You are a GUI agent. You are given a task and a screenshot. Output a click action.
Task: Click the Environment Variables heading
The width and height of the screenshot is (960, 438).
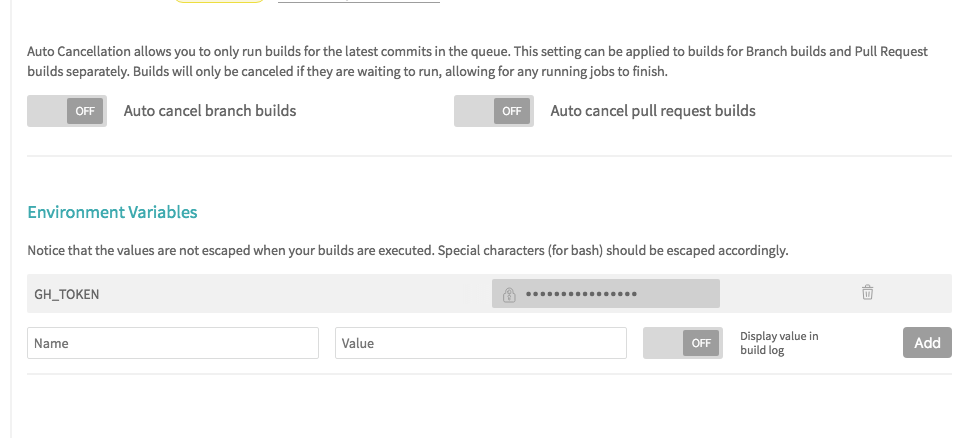point(112,212)
